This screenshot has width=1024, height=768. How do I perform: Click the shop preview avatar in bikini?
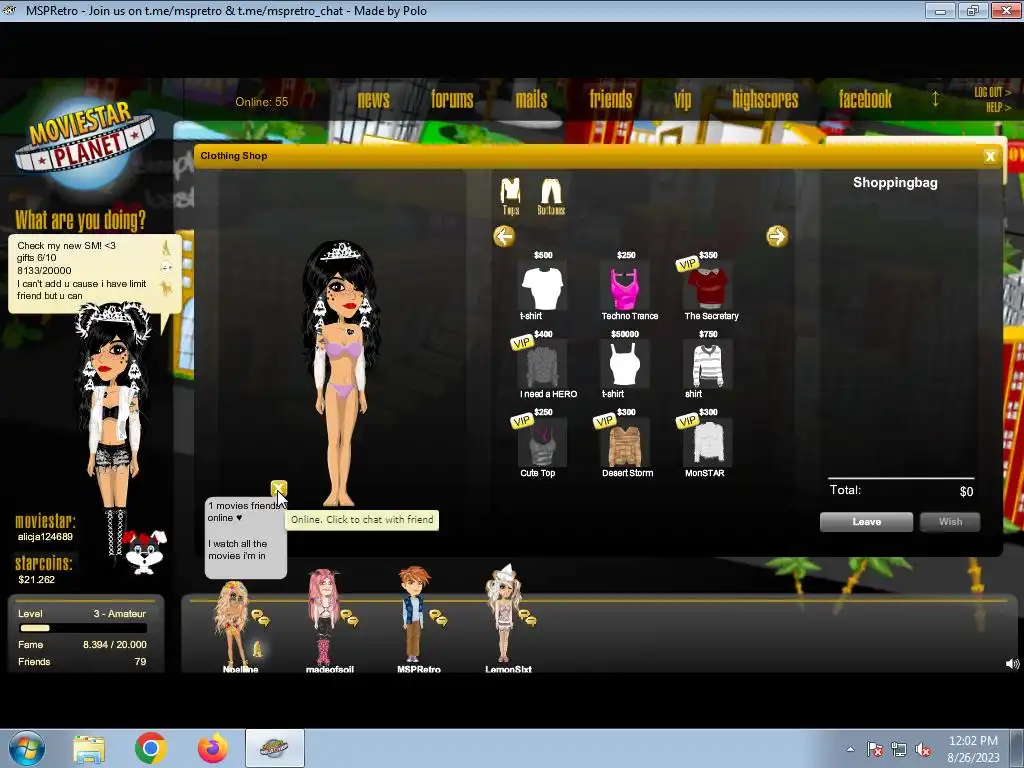340,374
